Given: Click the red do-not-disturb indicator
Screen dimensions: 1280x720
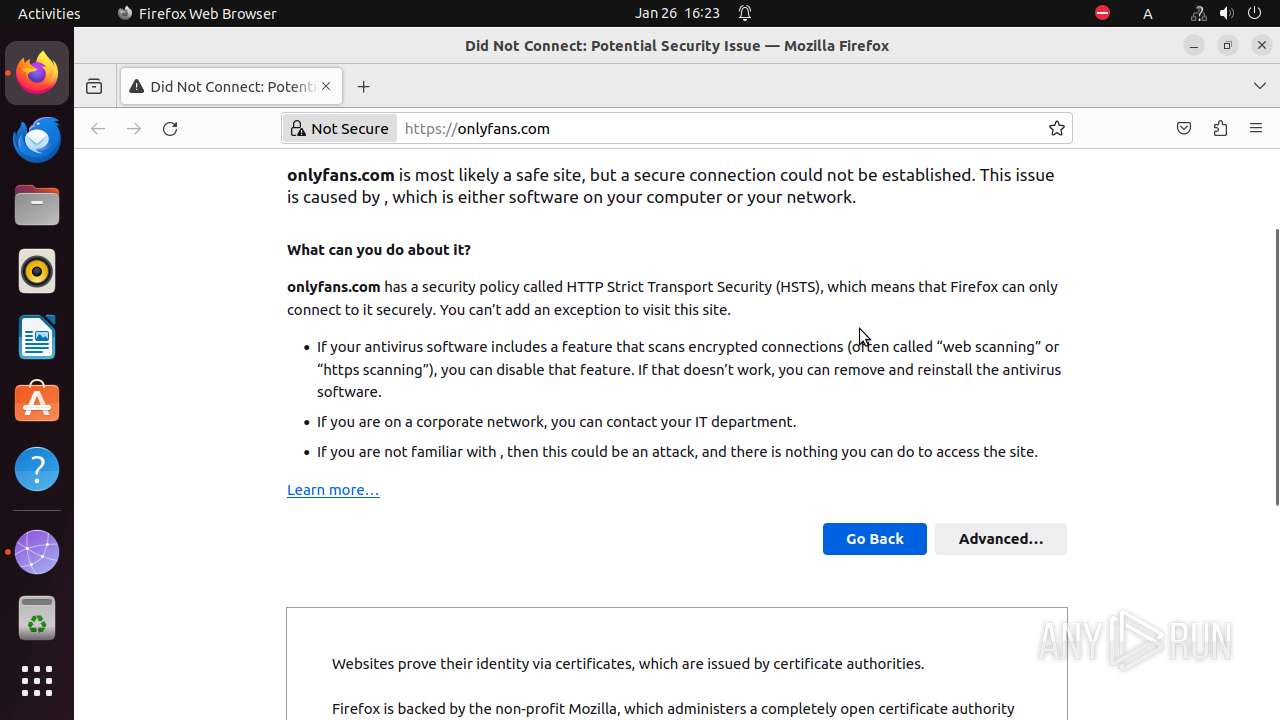Looking at the screenshot, I should click(1102, 13).
